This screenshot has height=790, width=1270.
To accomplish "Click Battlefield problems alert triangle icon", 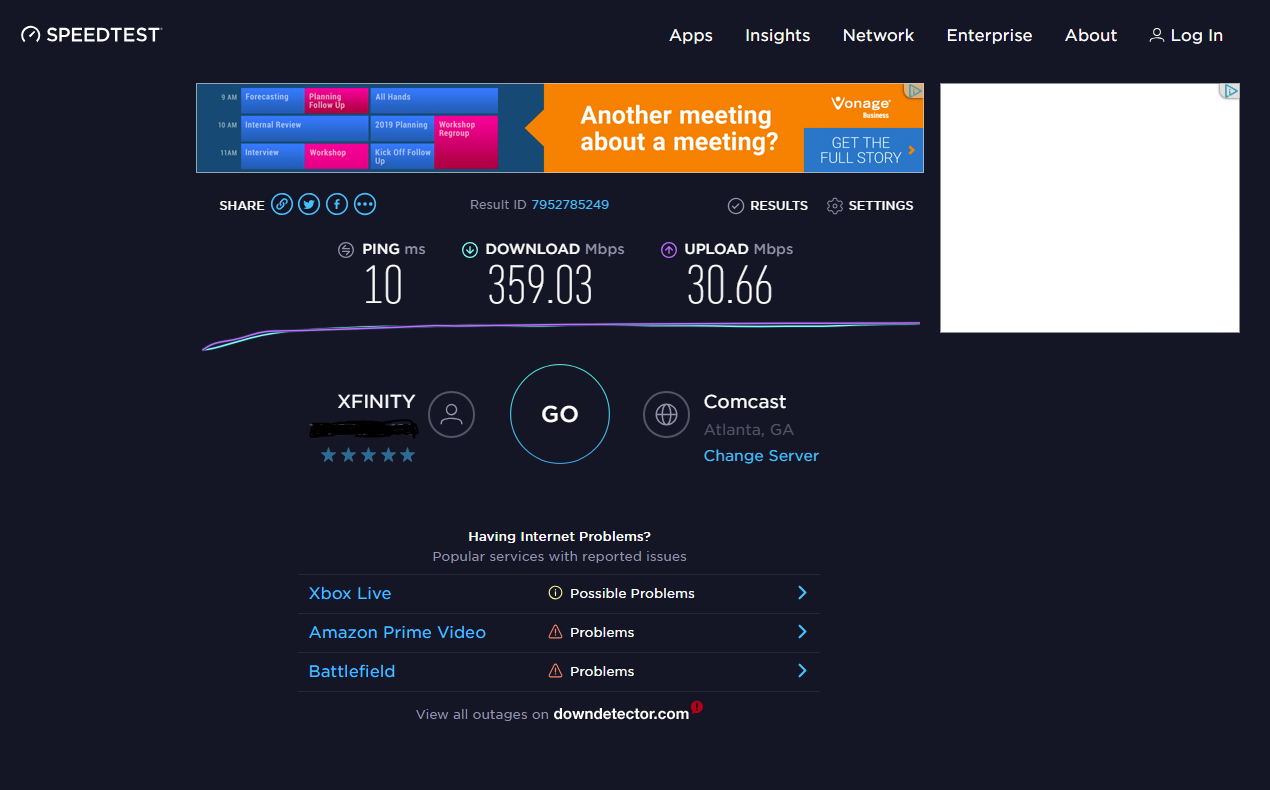I will [x=555, y=671].
